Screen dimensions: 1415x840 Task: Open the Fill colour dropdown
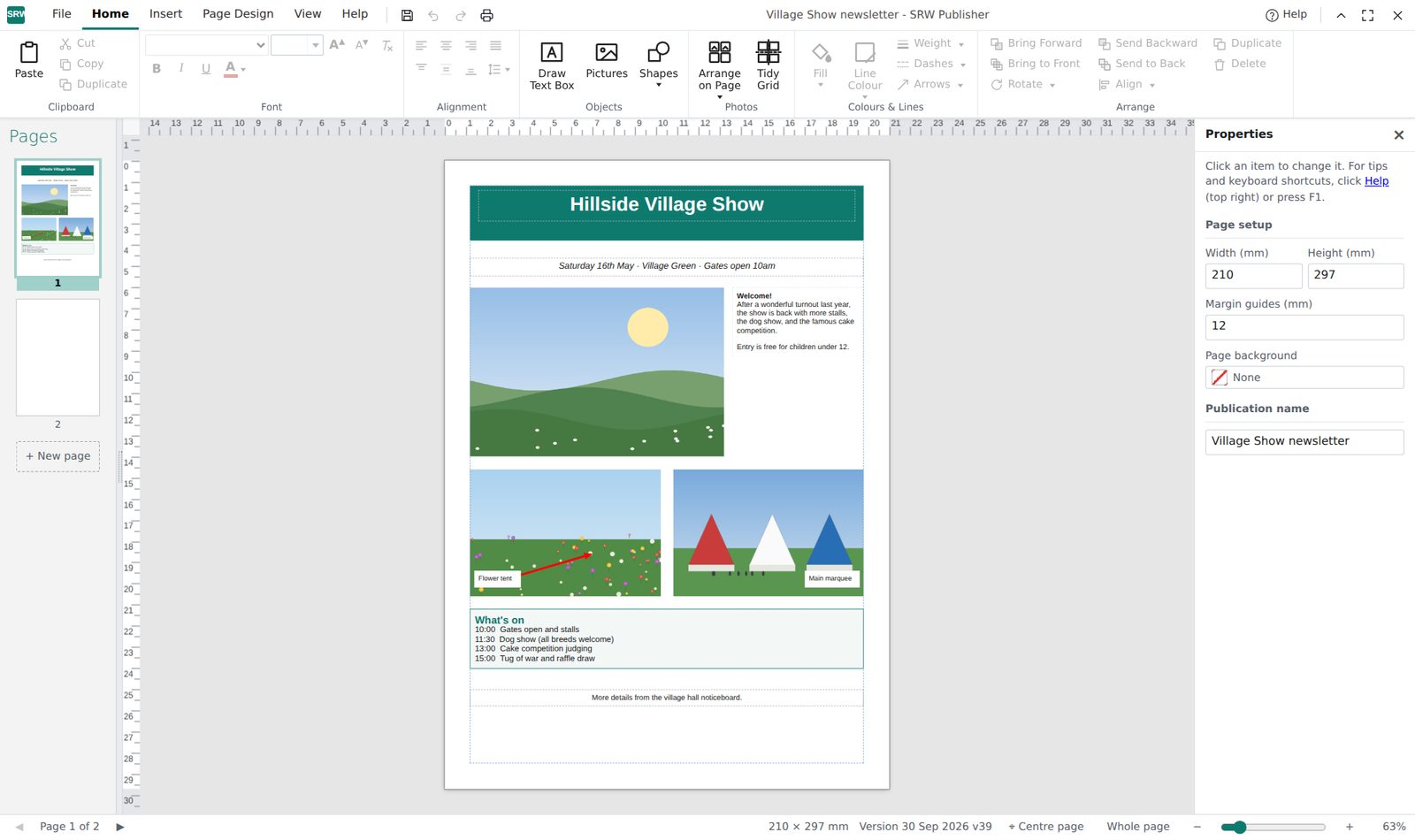click(821, 65)
